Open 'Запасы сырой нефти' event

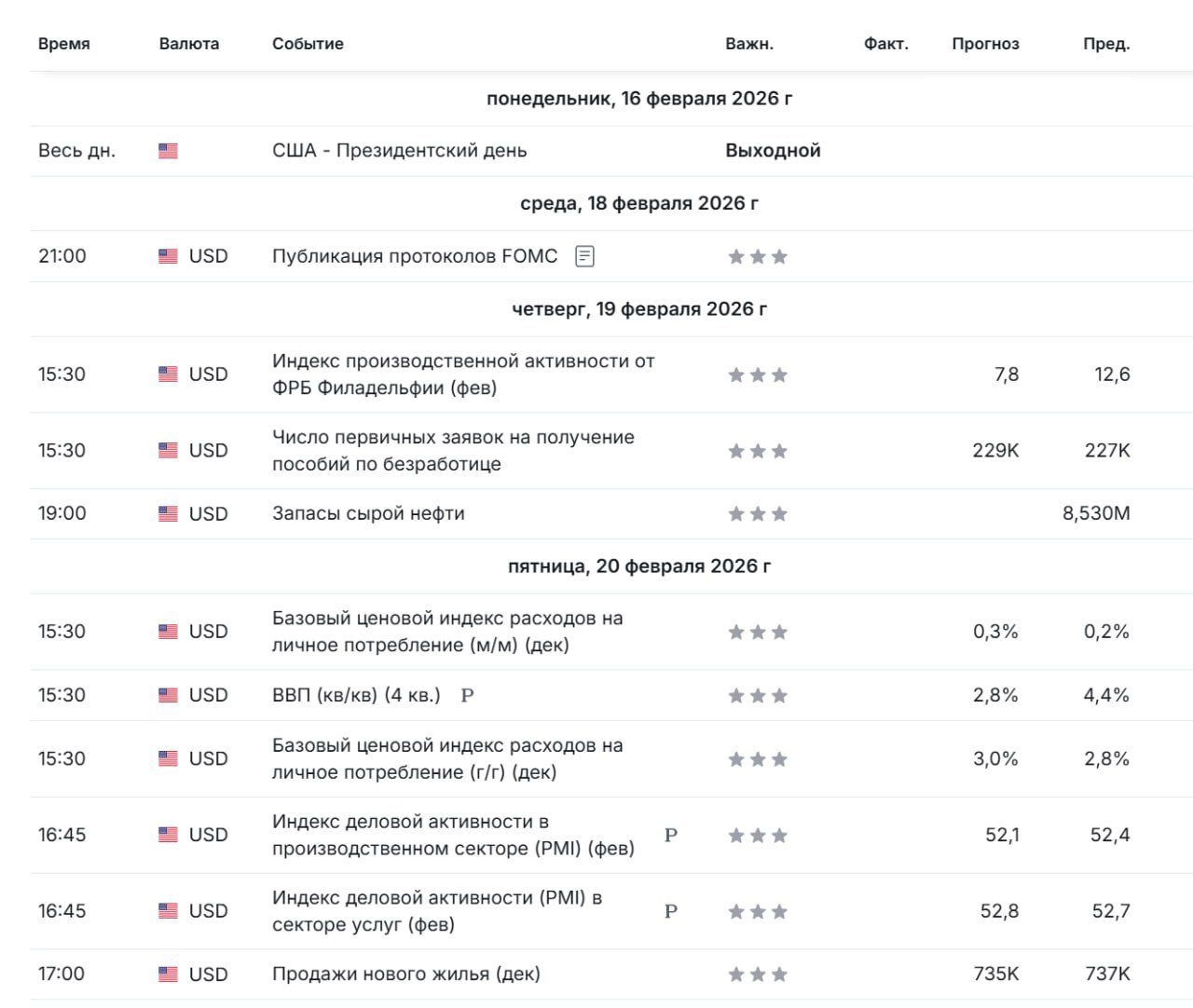tap(368, 513)
